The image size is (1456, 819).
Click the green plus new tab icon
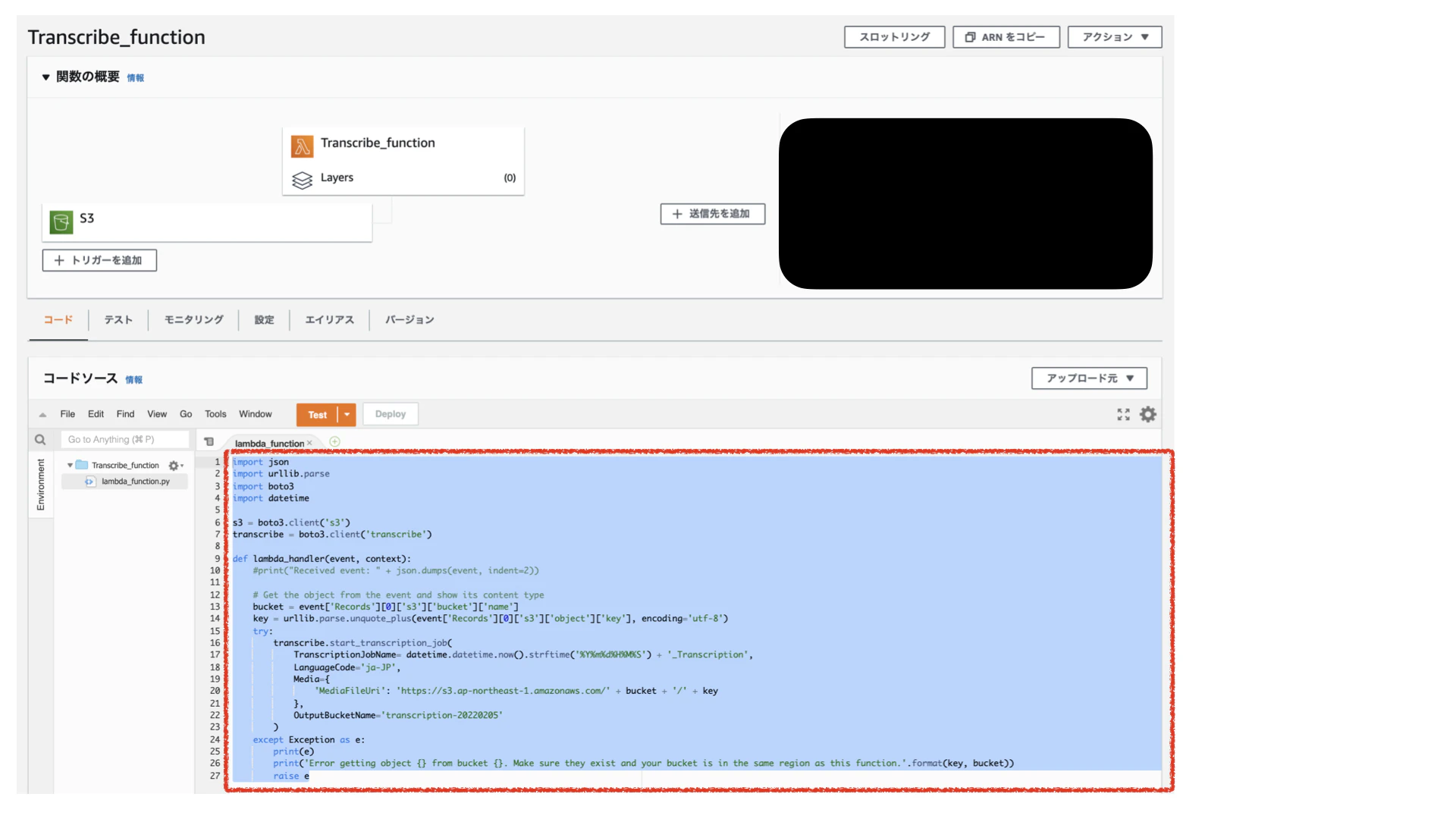[334, 442]
